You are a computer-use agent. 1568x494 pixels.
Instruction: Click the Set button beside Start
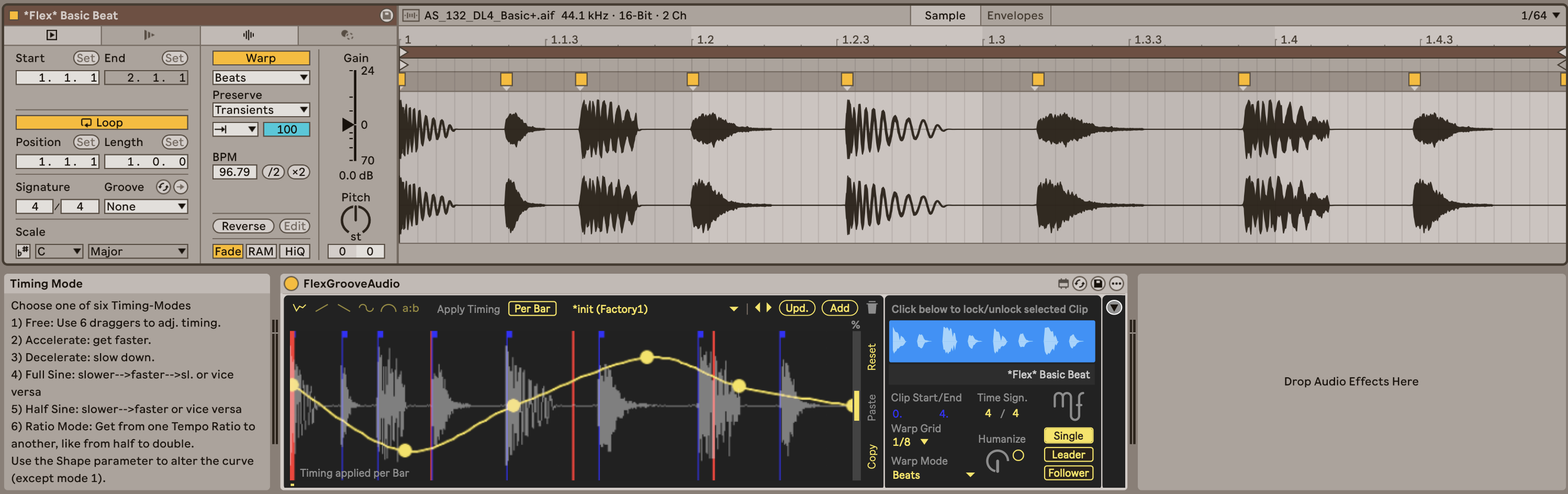click(86, 58)
